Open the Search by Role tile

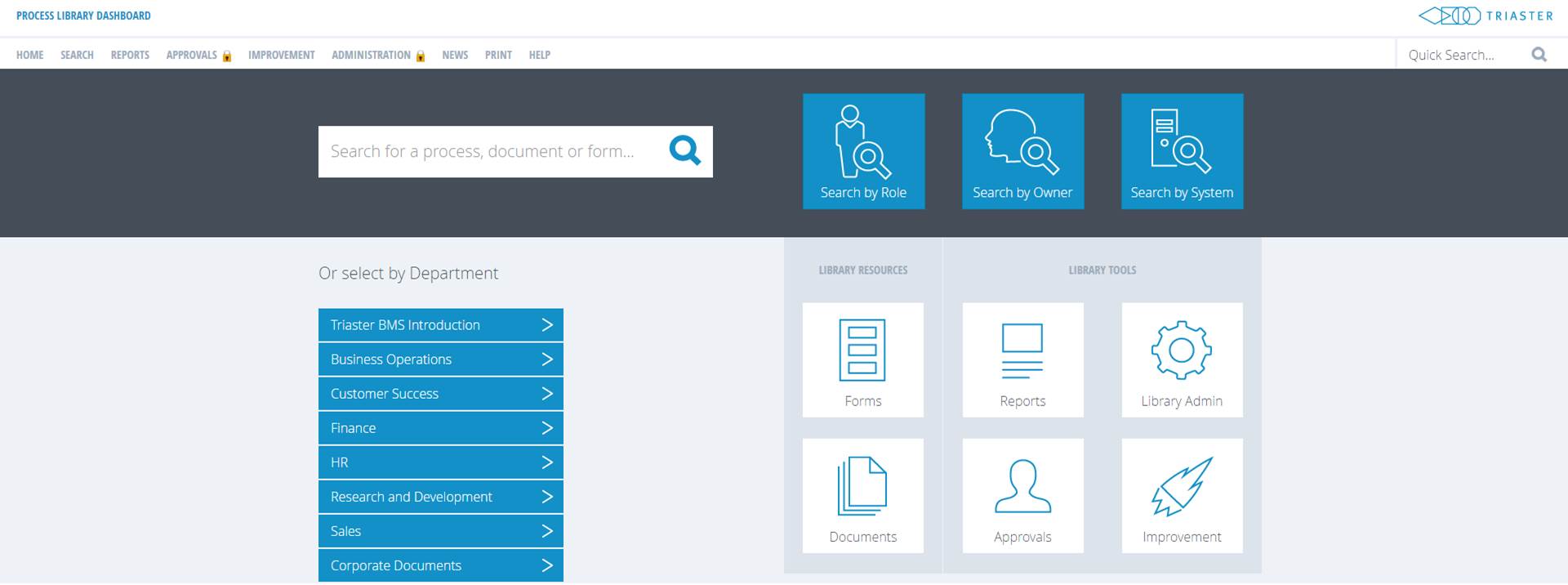pyautogui.click(x=863, y=151)
